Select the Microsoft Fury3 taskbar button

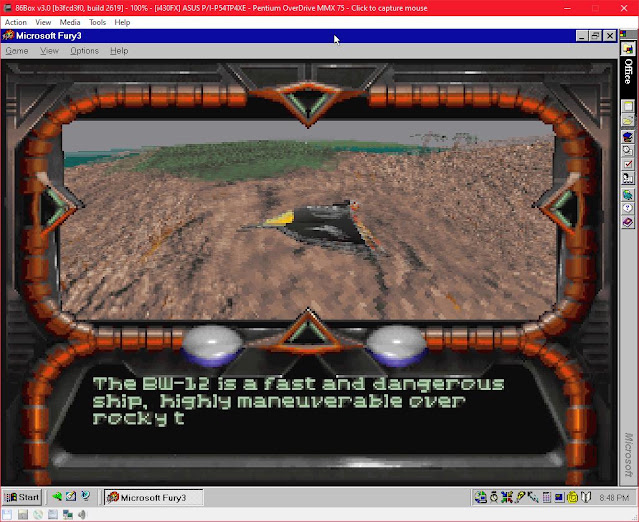(153, 498)
